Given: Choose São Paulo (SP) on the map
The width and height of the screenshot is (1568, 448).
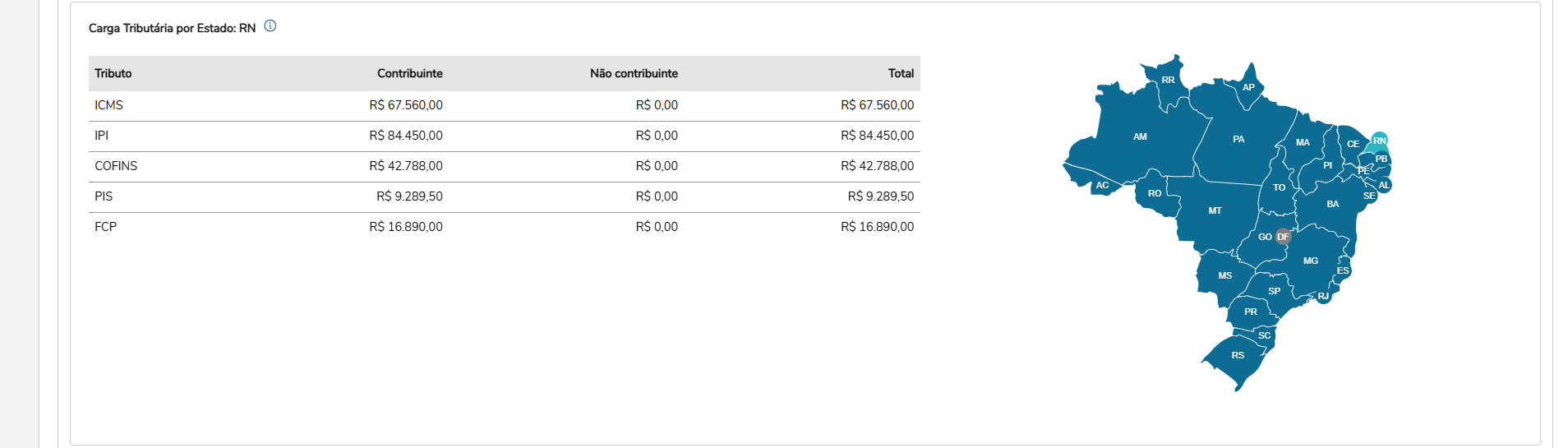Looking at the screenshot, I should coord(1274,291).
